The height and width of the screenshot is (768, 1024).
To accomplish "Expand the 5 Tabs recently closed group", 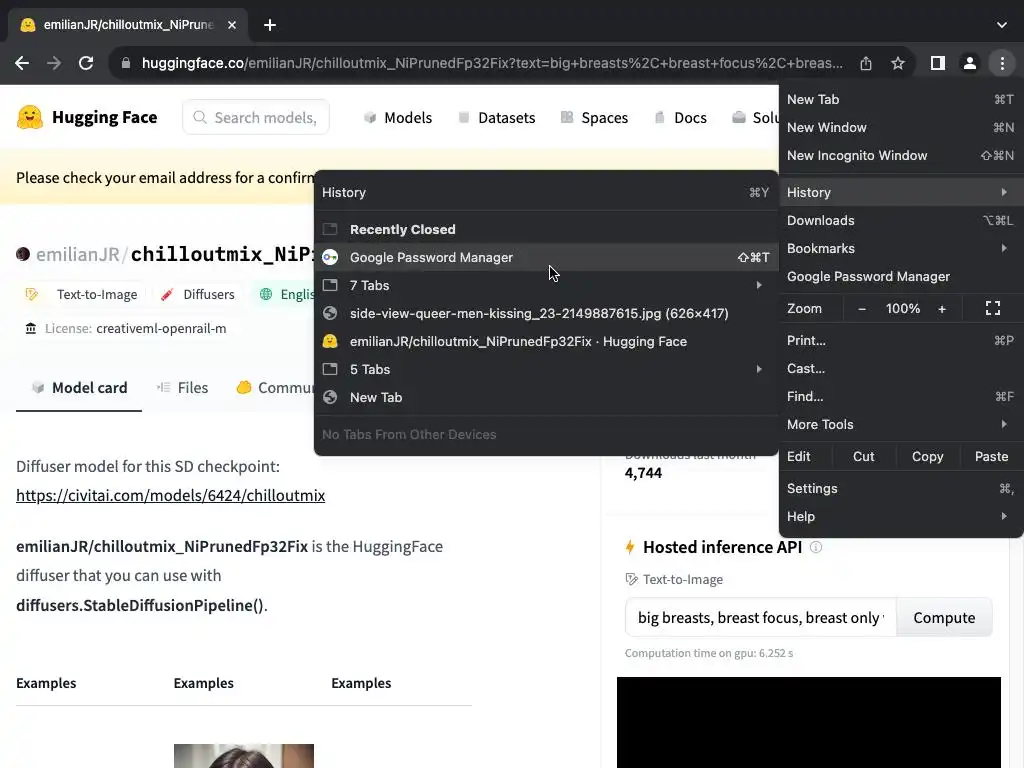I will click(546, 370).
